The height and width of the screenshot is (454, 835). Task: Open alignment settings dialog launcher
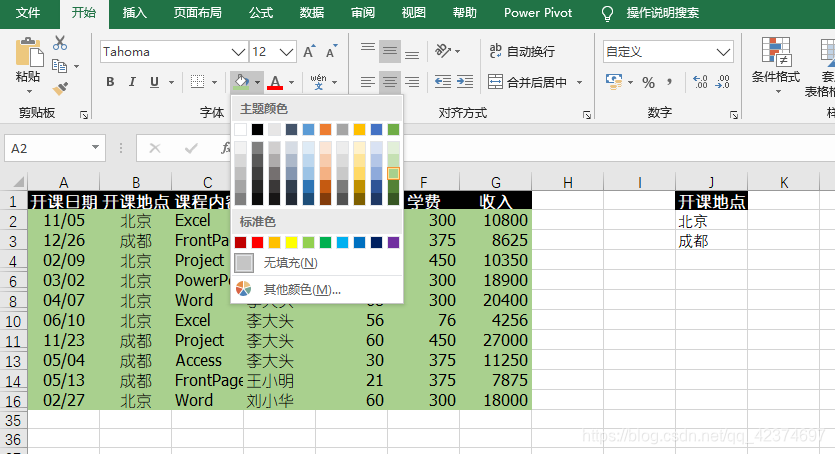click(587, 114)
